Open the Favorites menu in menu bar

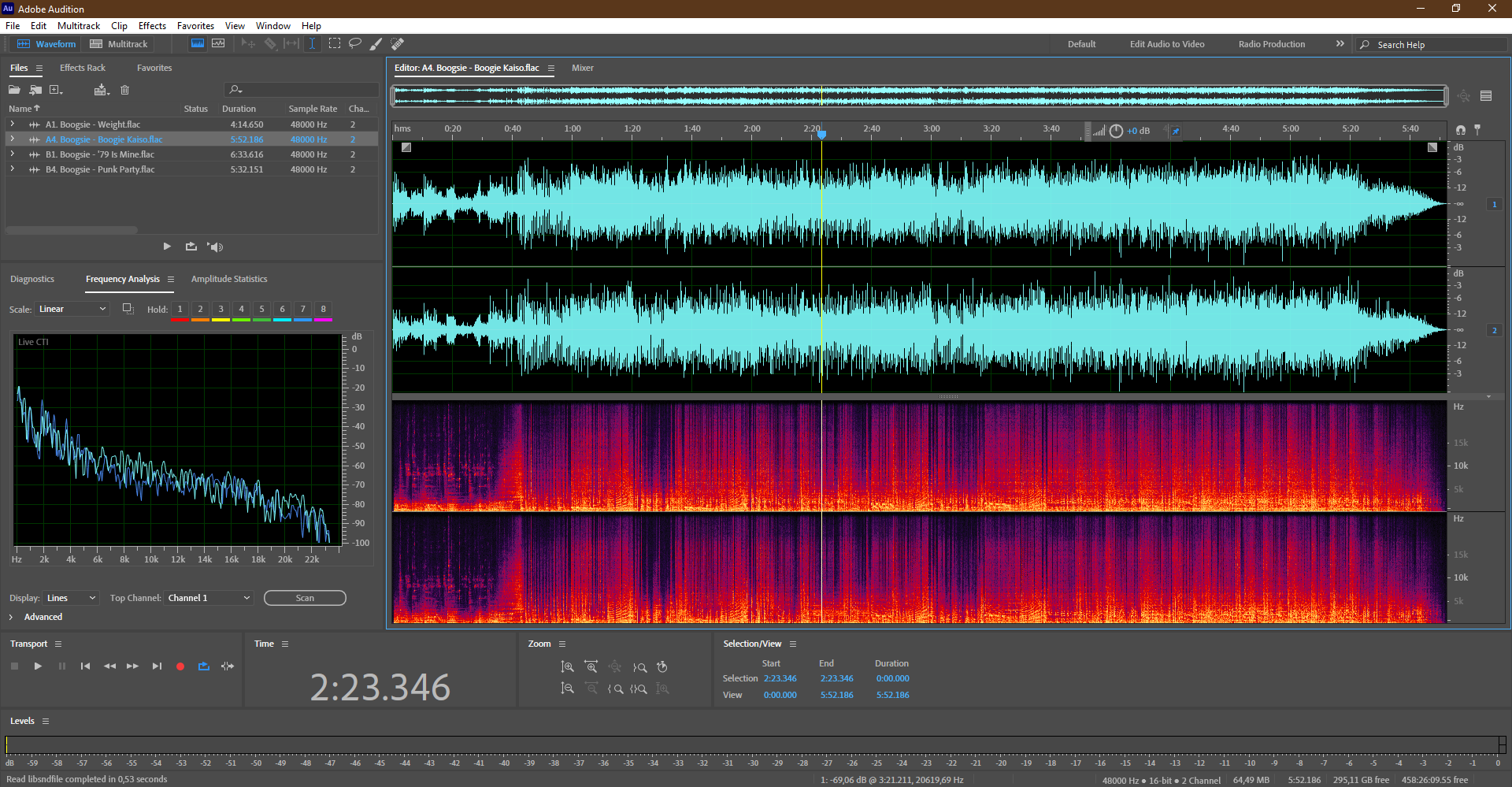(x=195, y=26)
